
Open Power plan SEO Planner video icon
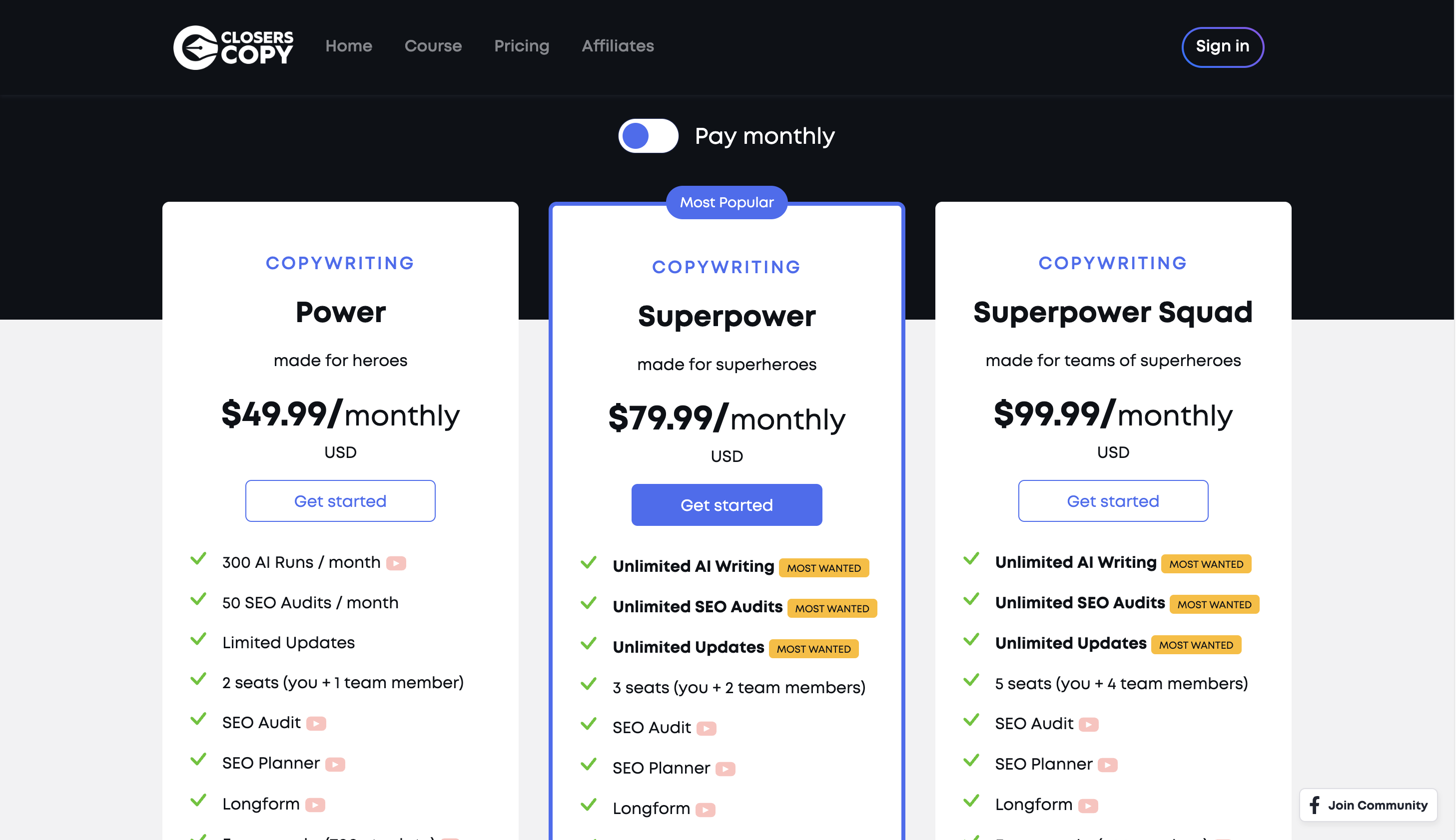tap(335, 765)
